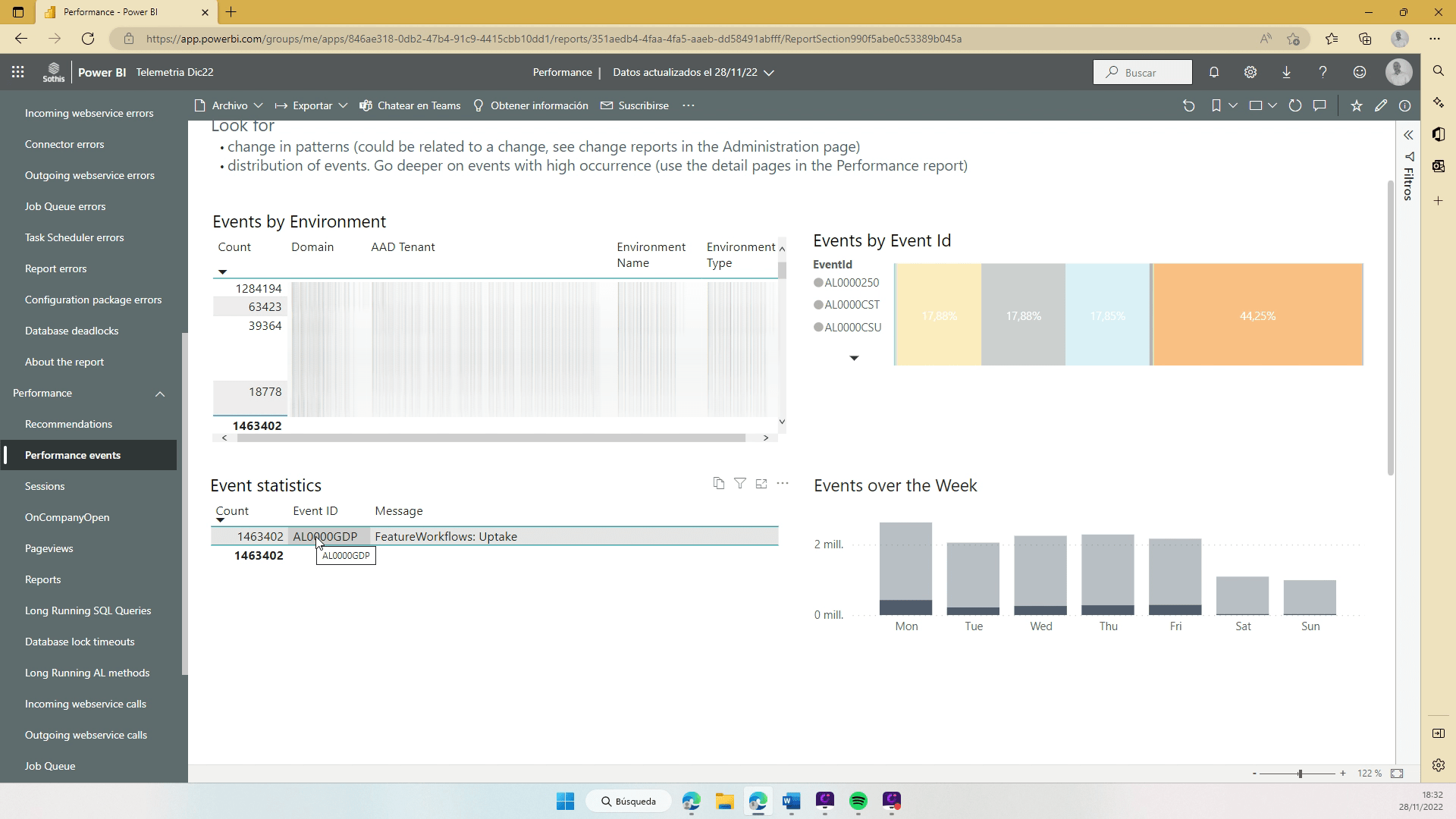Add report to favorites with star
The image size is (1456, 819).
coord(1356,106)
